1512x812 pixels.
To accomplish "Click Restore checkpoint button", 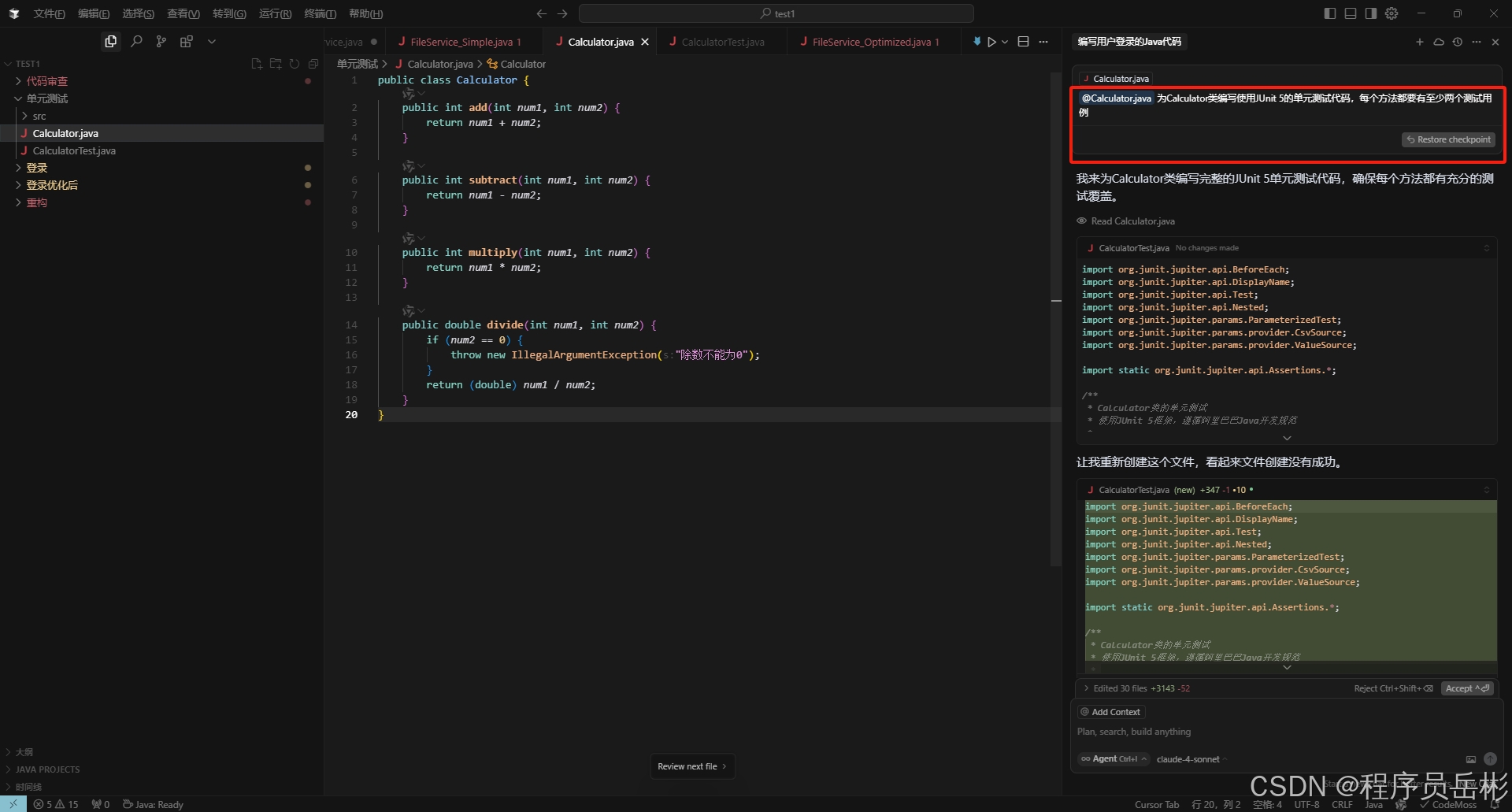I will 1448,139.
